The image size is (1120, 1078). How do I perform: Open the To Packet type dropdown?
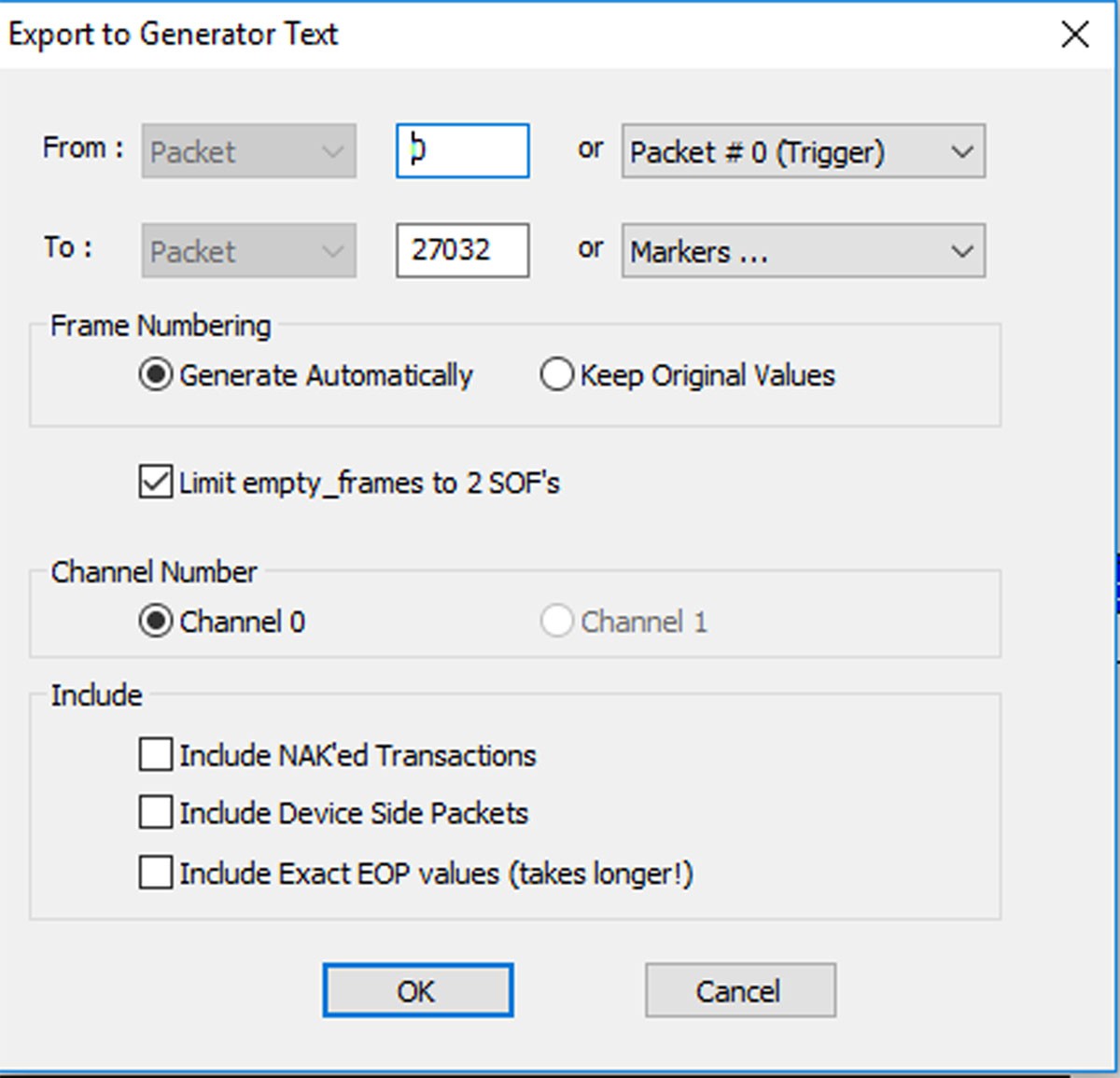pos(248,250)
